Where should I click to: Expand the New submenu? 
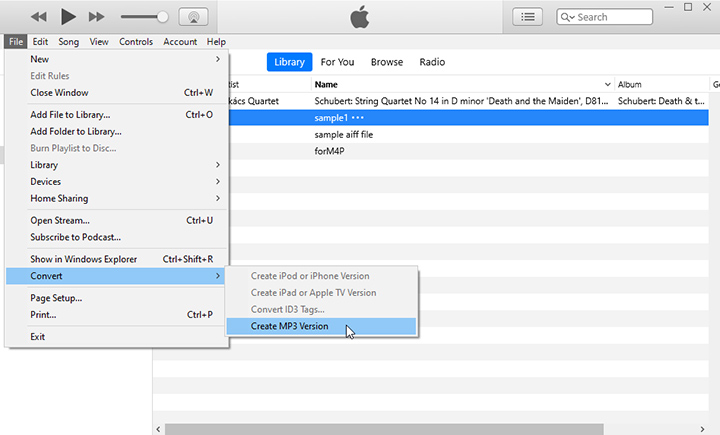117,59
